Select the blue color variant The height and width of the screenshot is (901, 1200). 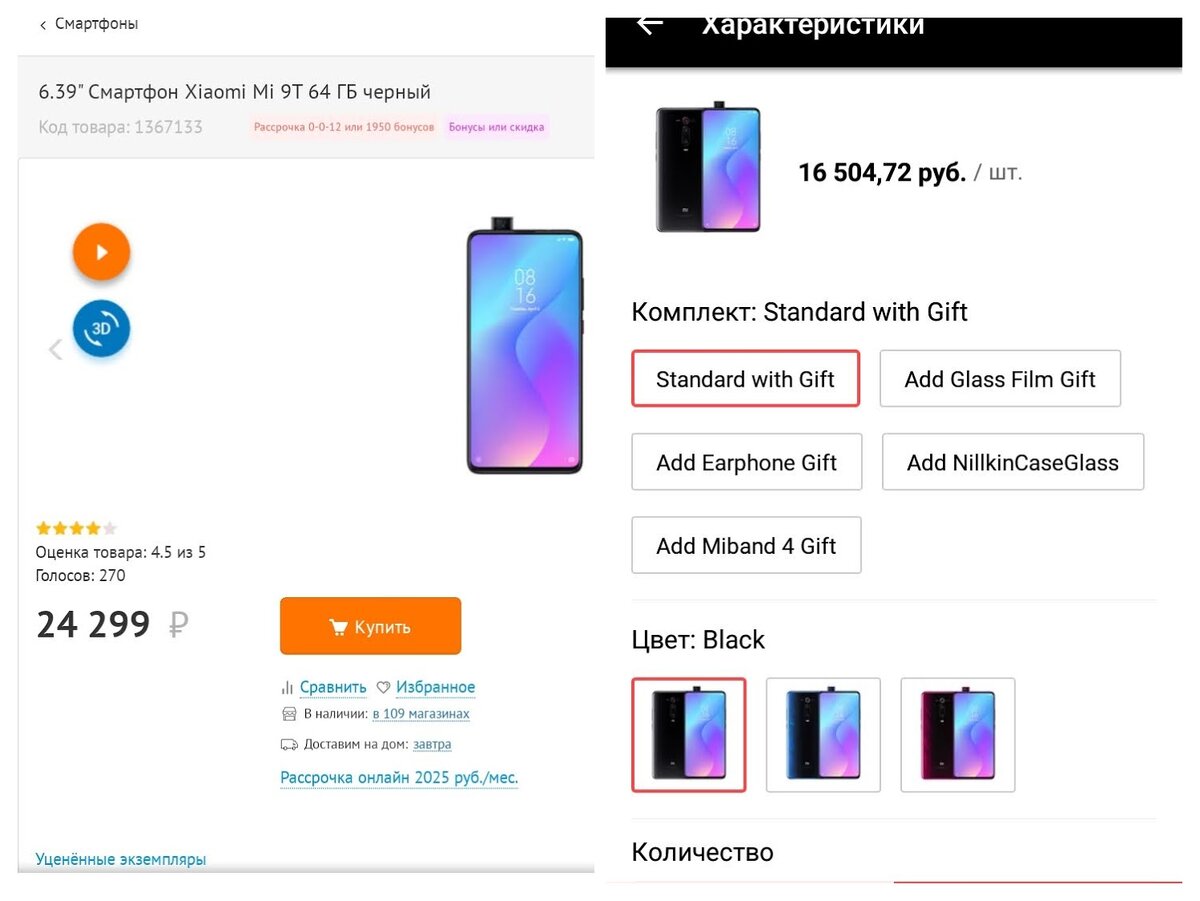coord(822,734)
